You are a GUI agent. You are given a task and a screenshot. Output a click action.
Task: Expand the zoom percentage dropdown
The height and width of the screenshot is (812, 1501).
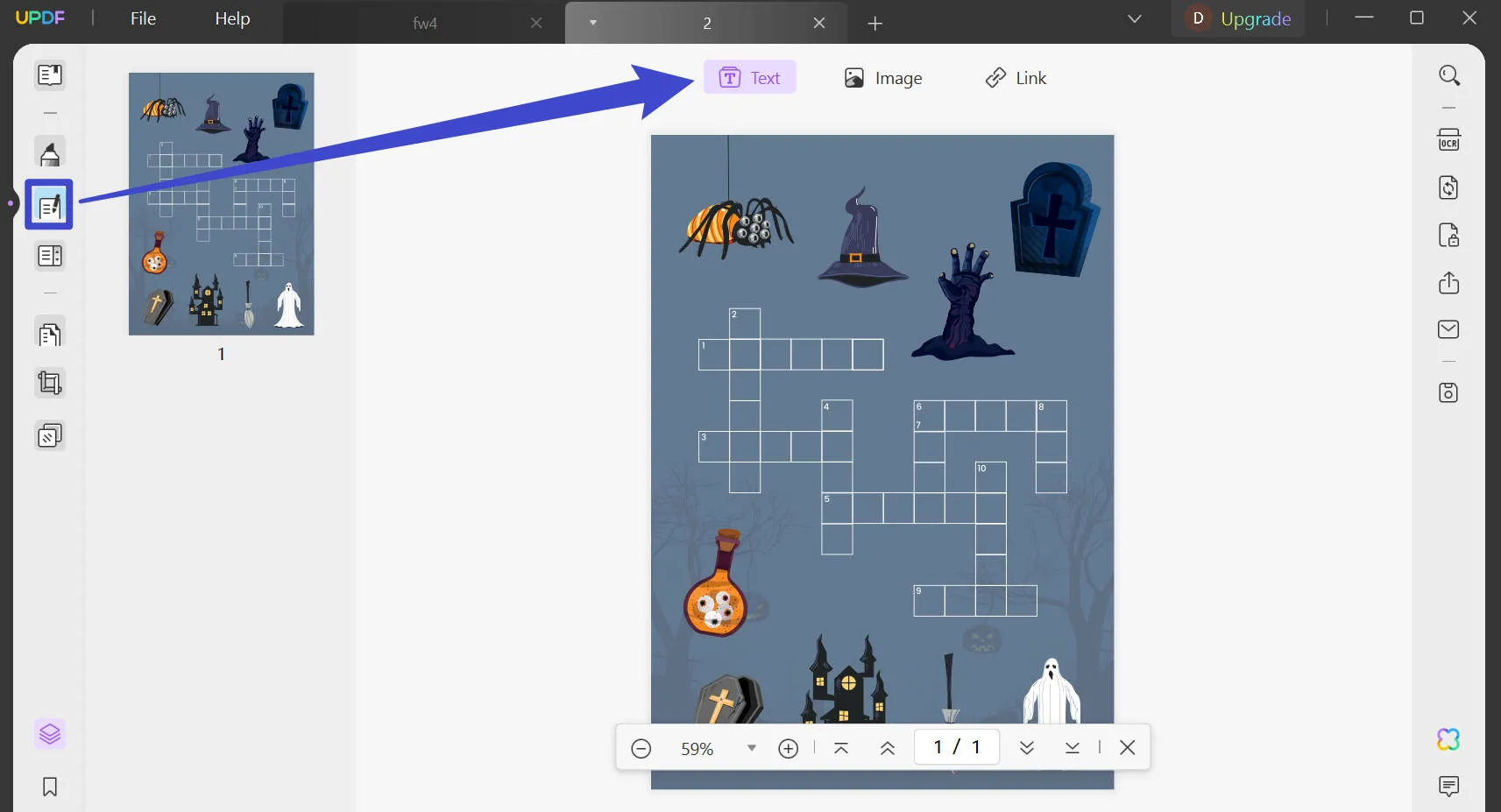751,748
